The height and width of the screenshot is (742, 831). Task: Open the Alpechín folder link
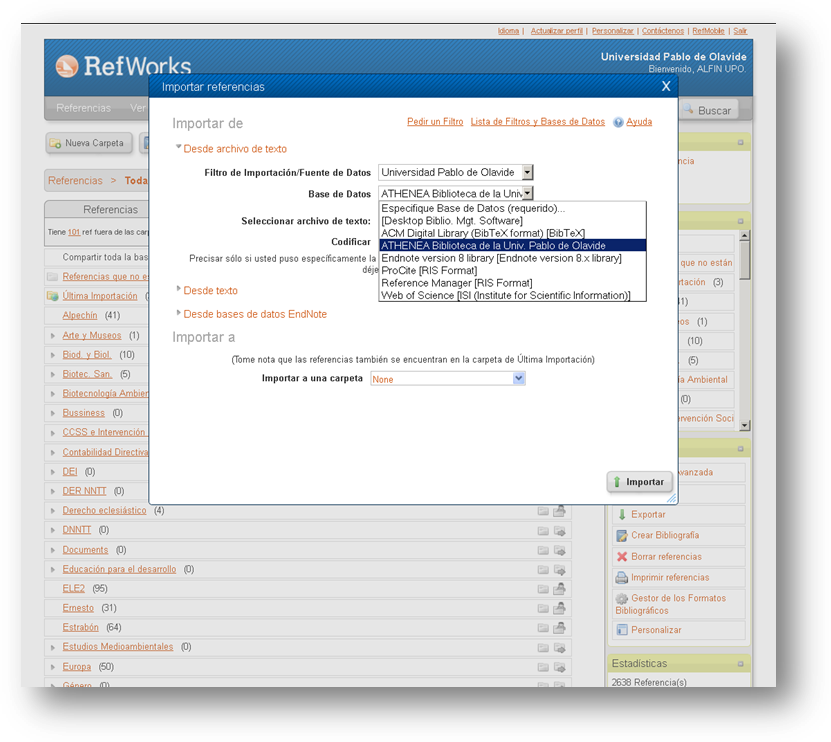click(x=79, y=315)
